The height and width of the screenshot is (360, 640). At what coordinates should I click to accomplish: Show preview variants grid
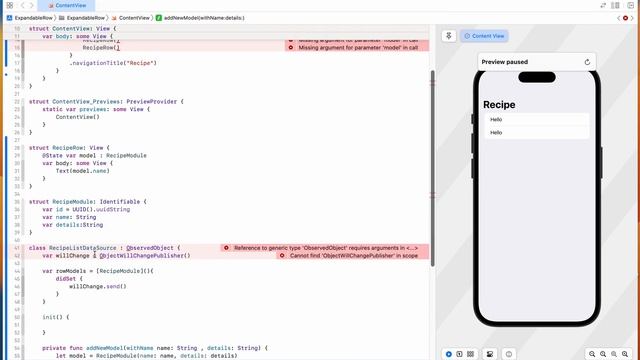471,354
